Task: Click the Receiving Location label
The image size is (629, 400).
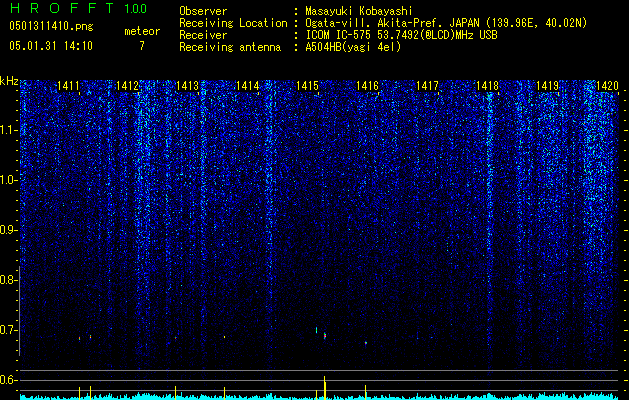Action: (233, 23)
